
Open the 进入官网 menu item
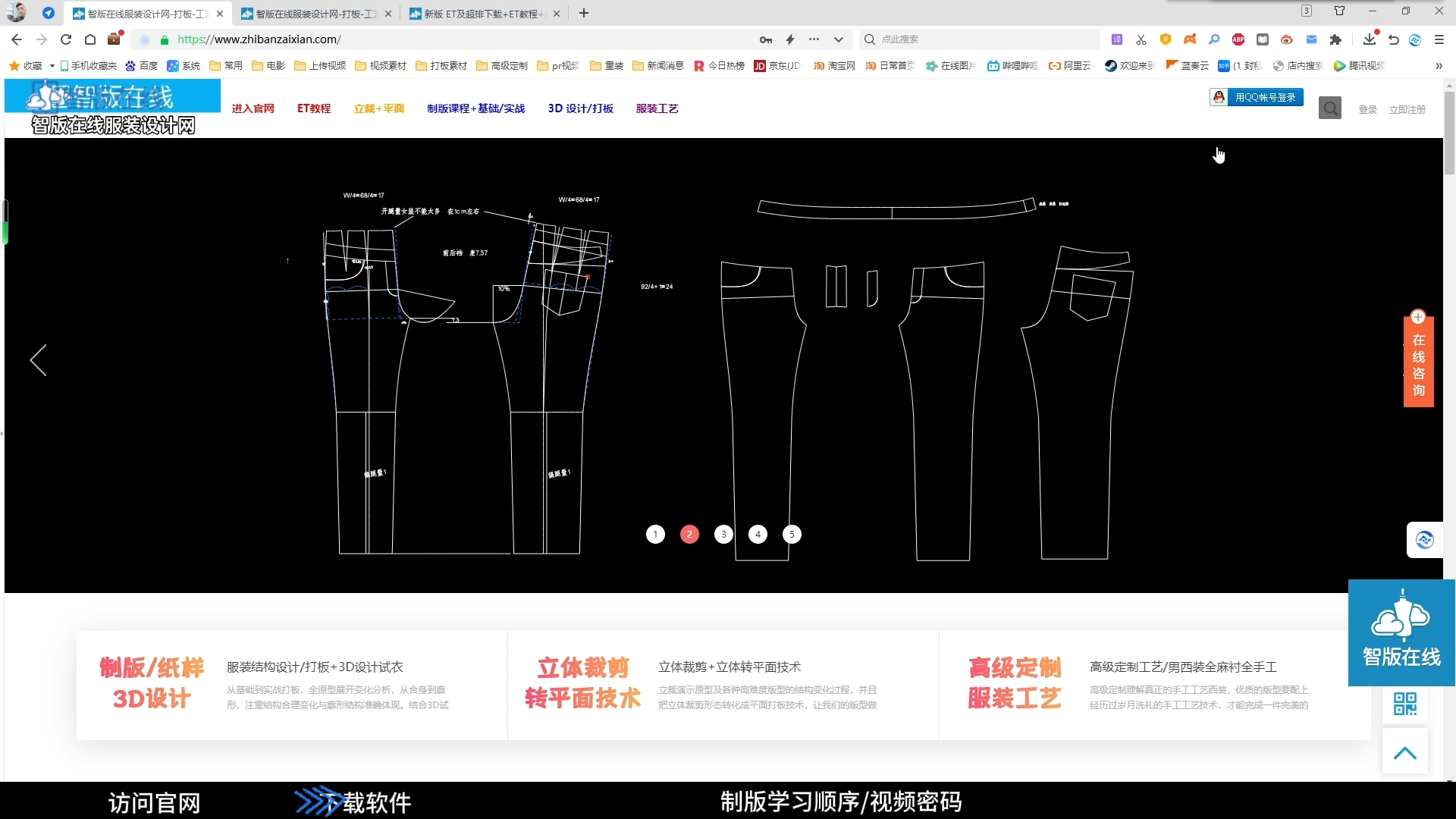[x=253, y=108]
